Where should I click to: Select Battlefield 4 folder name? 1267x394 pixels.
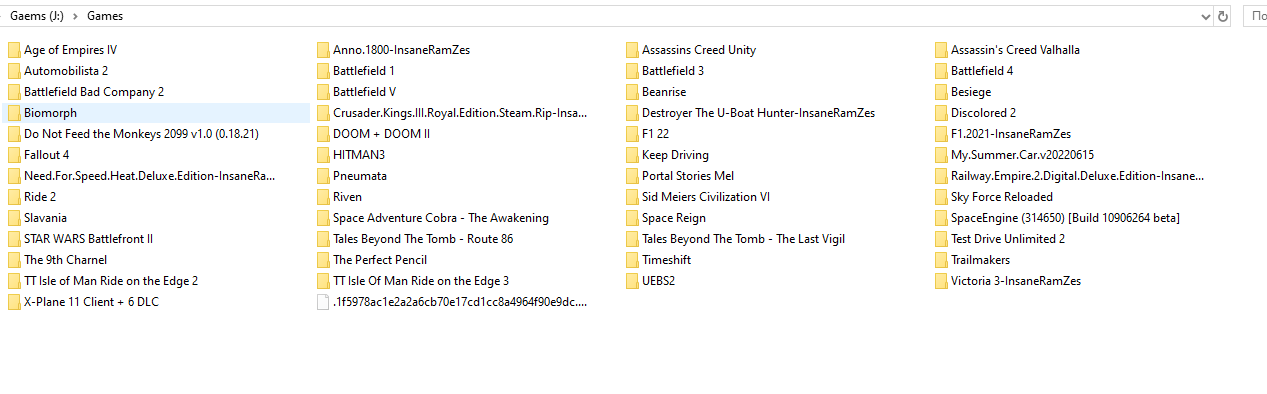[x=982, y=71]
